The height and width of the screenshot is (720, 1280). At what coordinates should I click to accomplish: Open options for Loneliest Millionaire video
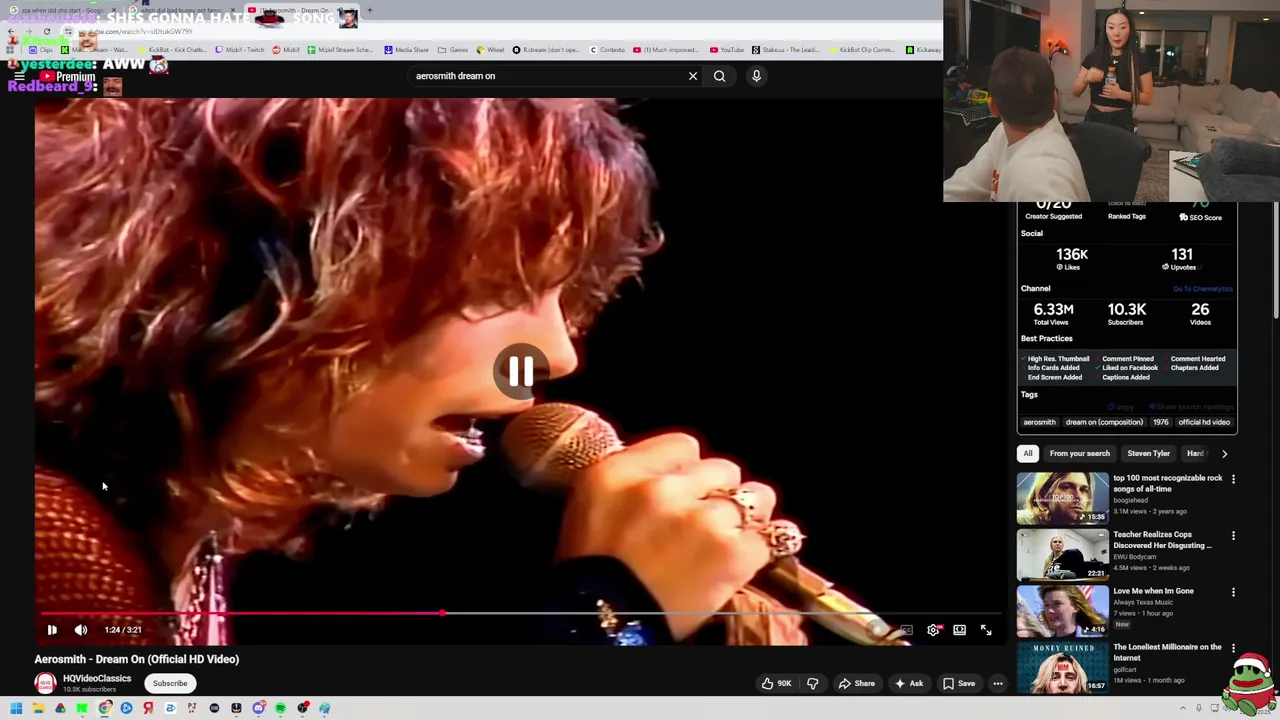[x=1233, y=649]
